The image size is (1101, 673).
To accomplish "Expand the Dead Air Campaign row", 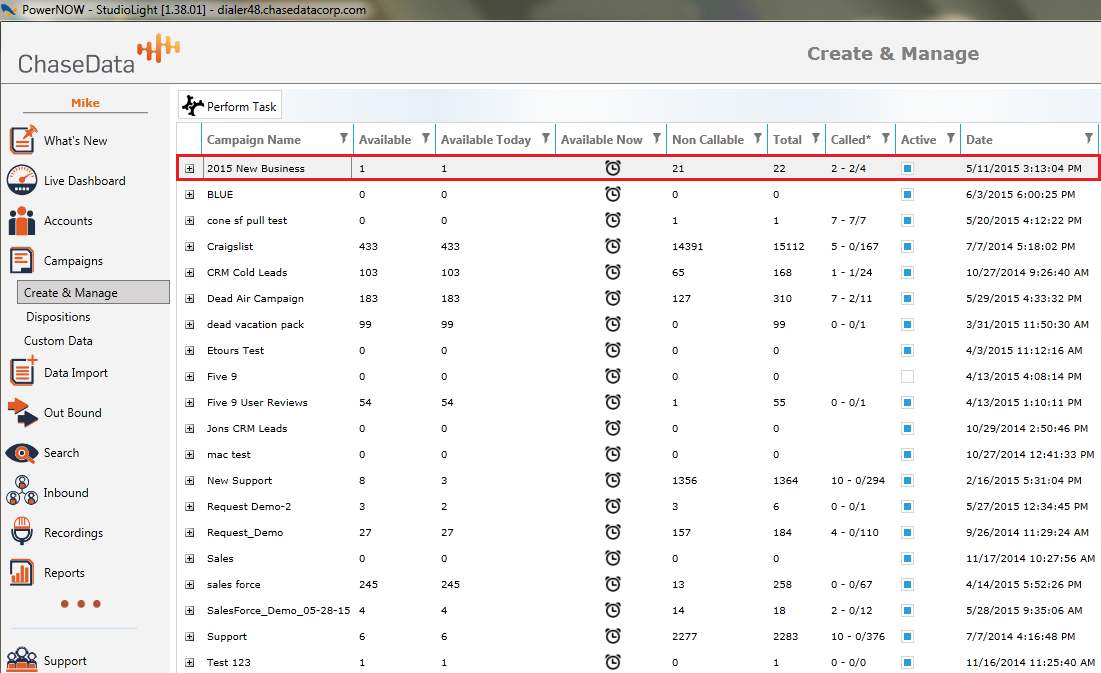I will tap(190, 298).
